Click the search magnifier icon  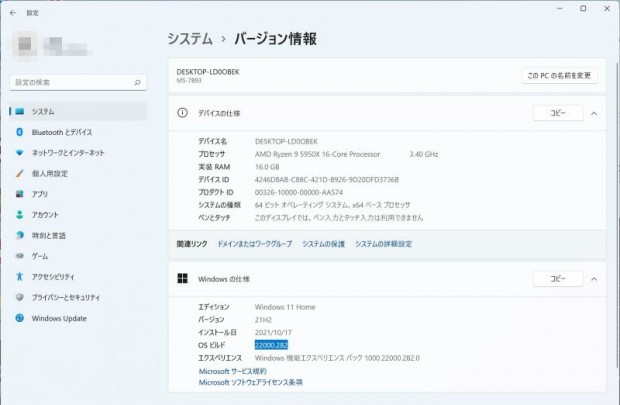[137, 82]
